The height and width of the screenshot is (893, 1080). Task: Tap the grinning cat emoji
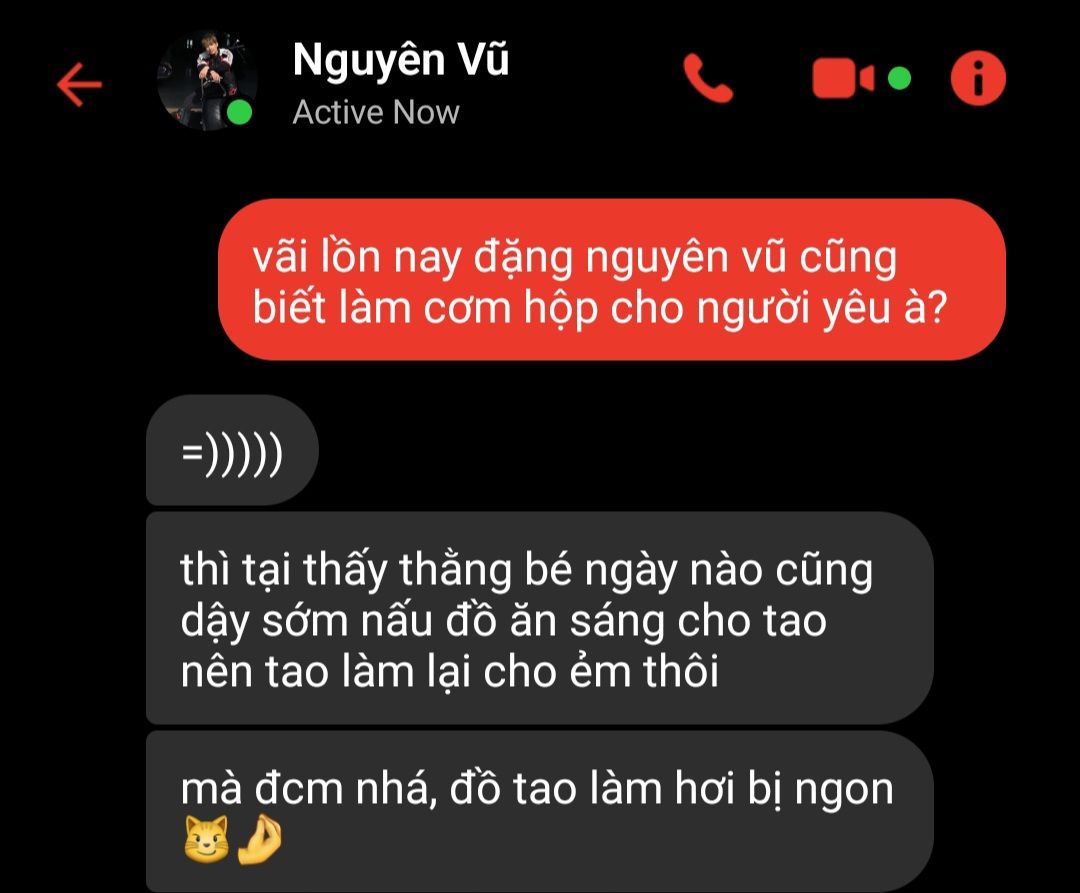pyautogui.click(x=207, y=839)
